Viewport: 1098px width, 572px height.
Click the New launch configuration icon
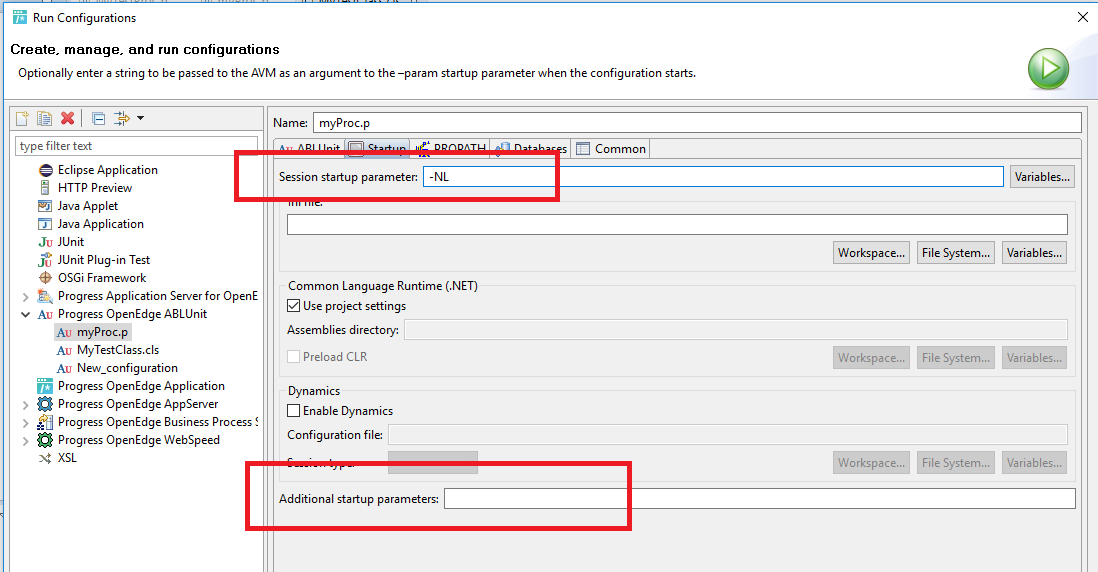[23, 118]
